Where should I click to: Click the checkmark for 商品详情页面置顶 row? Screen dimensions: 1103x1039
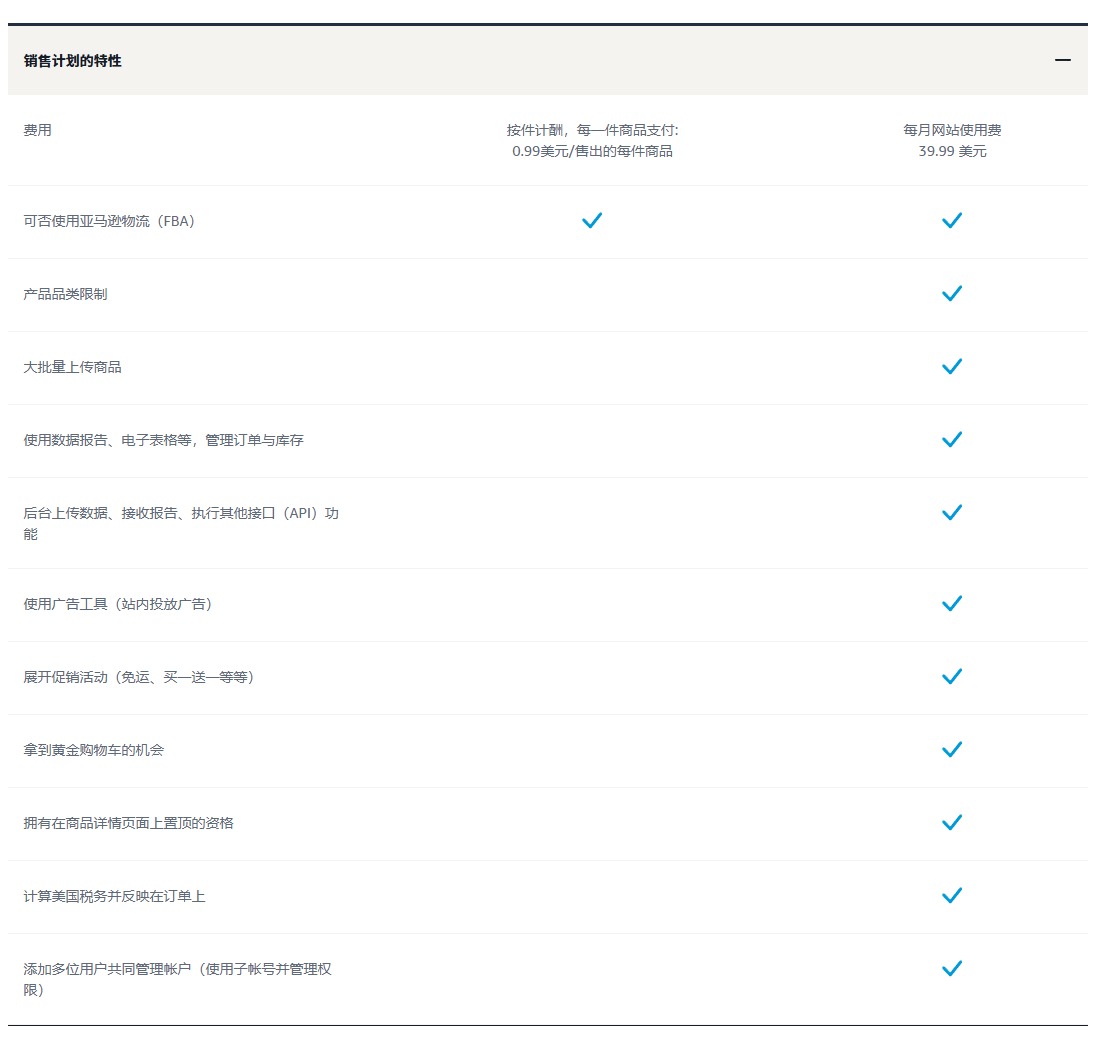point(952,822)
